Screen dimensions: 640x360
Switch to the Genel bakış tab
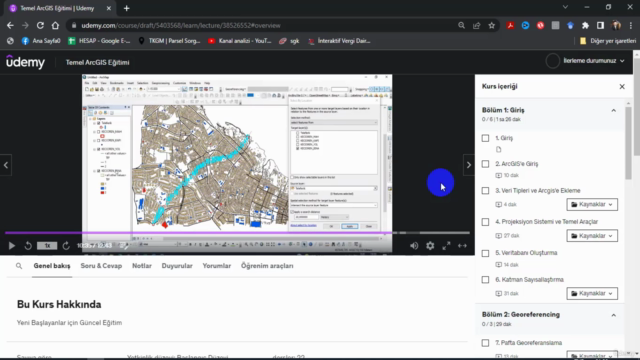click(x=52, y=266)
